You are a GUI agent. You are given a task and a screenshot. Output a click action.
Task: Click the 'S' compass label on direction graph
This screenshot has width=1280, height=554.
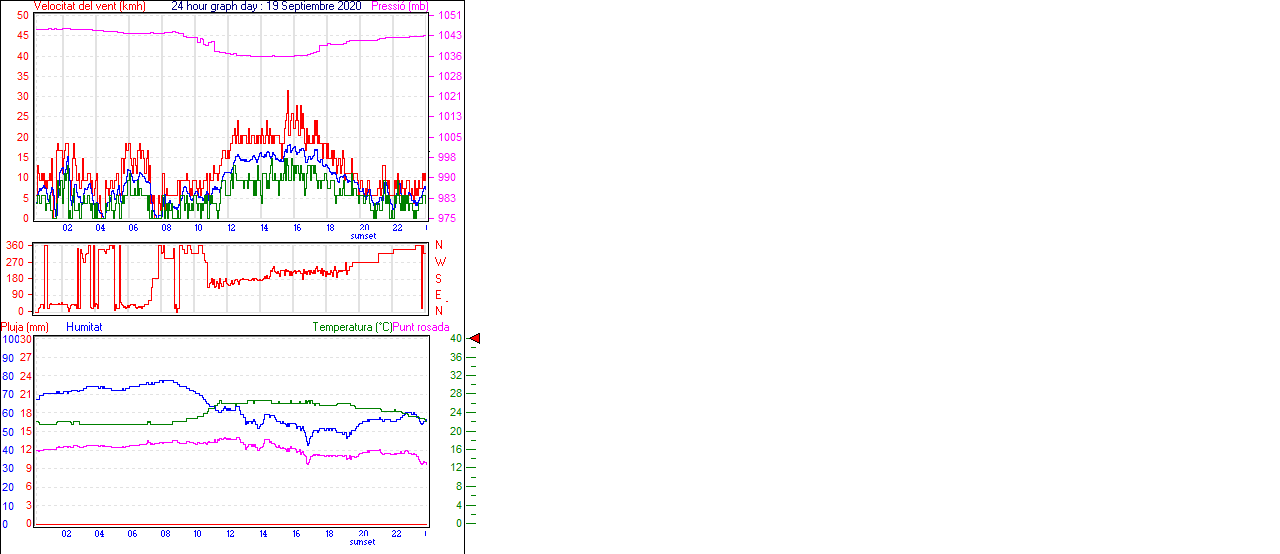tap(439, 278)
